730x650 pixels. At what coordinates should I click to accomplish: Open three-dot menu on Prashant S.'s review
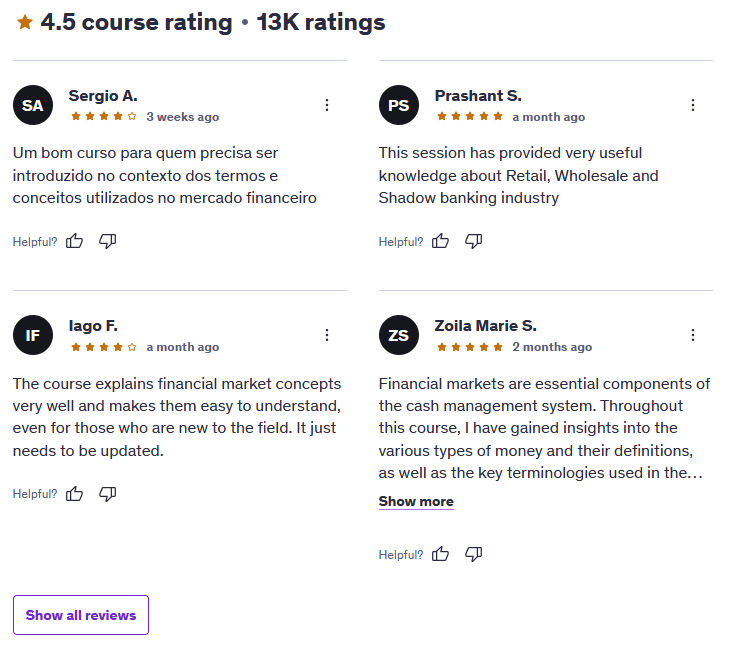click(693, 105)
